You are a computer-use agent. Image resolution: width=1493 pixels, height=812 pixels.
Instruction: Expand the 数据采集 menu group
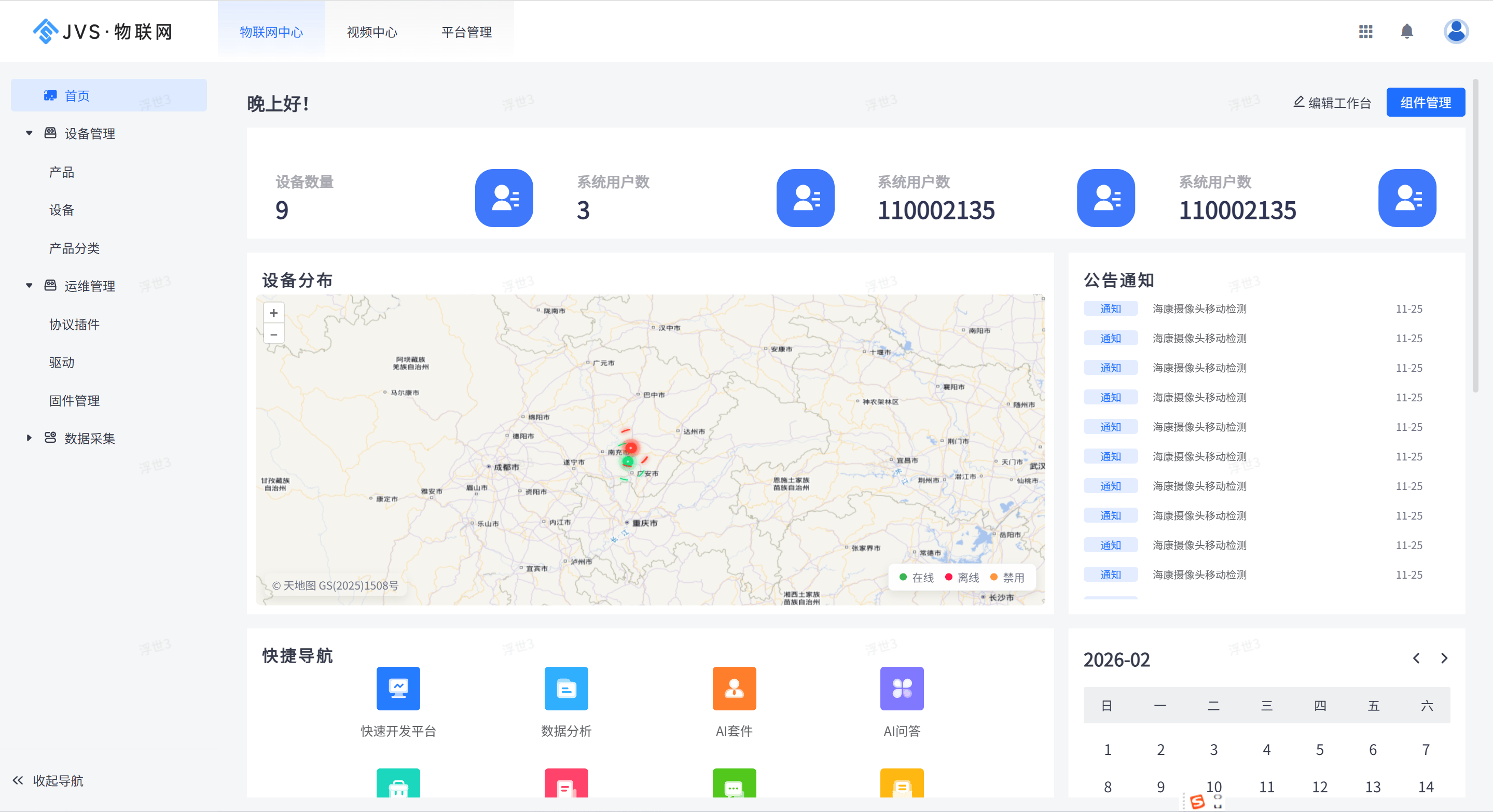[x=29, y=438]
